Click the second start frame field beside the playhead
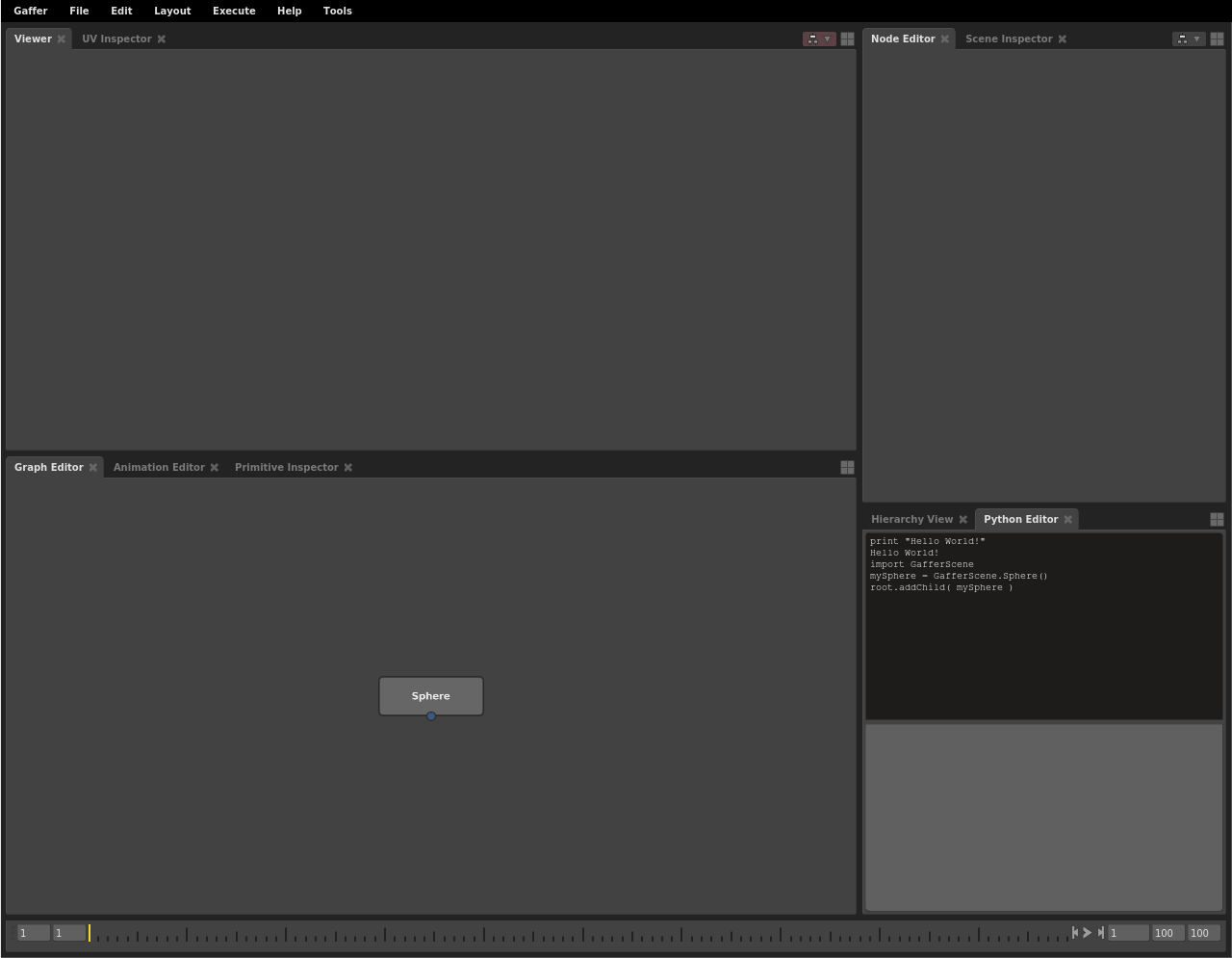 [69, 933]
